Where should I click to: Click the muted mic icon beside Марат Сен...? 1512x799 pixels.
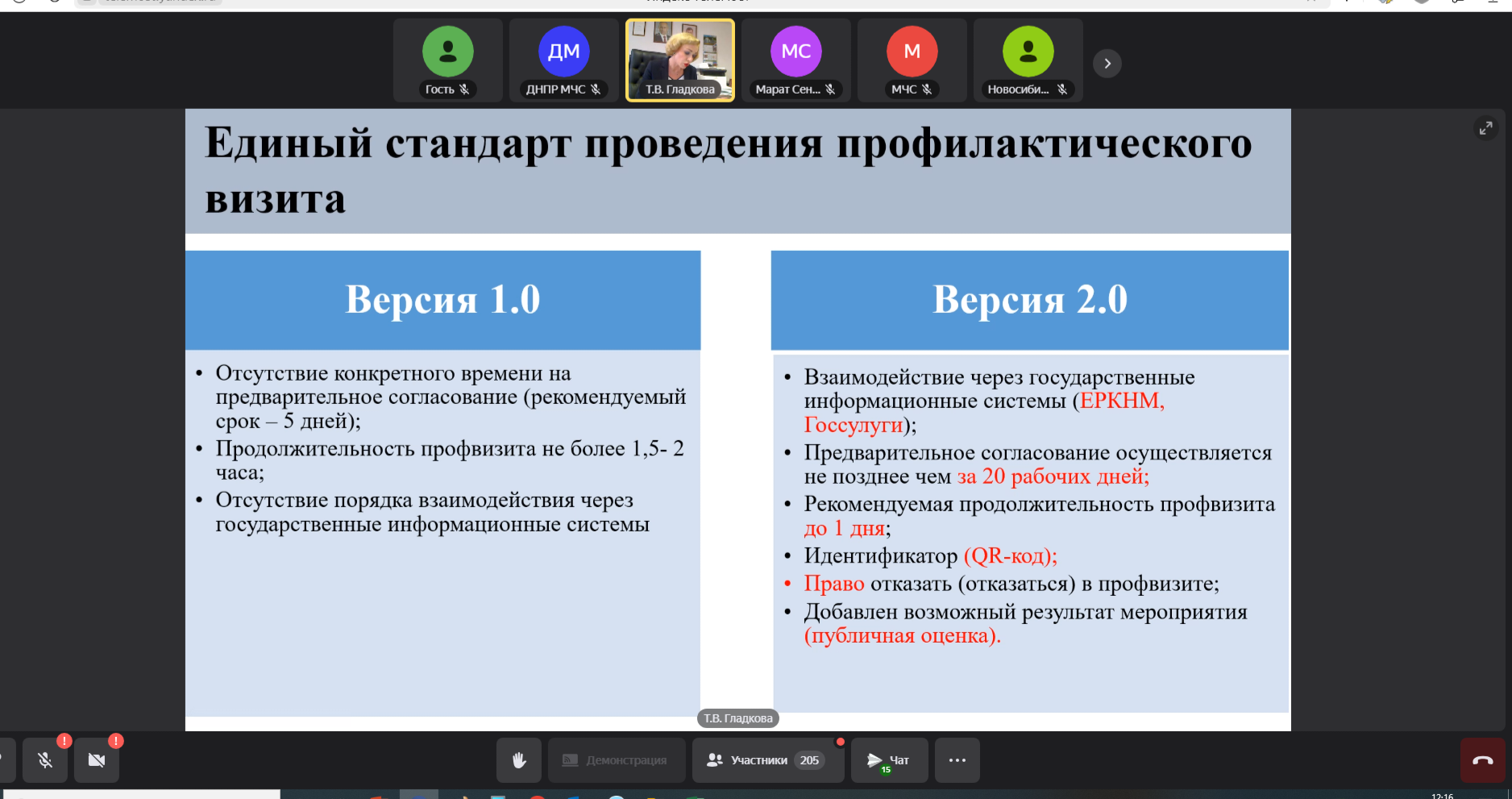[x=830, y=89]
